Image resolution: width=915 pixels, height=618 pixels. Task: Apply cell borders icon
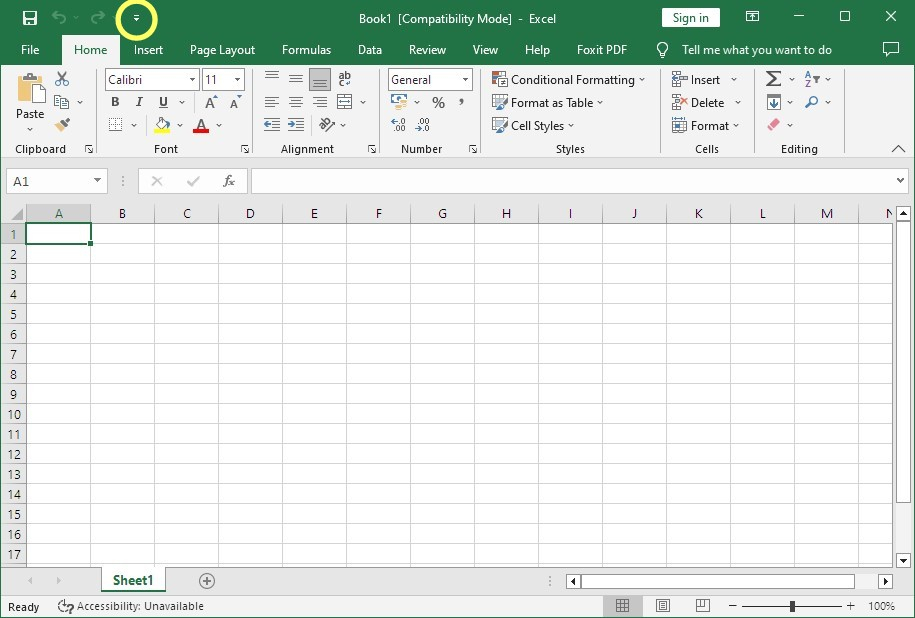pyautogui.click(x=116, y=125)
